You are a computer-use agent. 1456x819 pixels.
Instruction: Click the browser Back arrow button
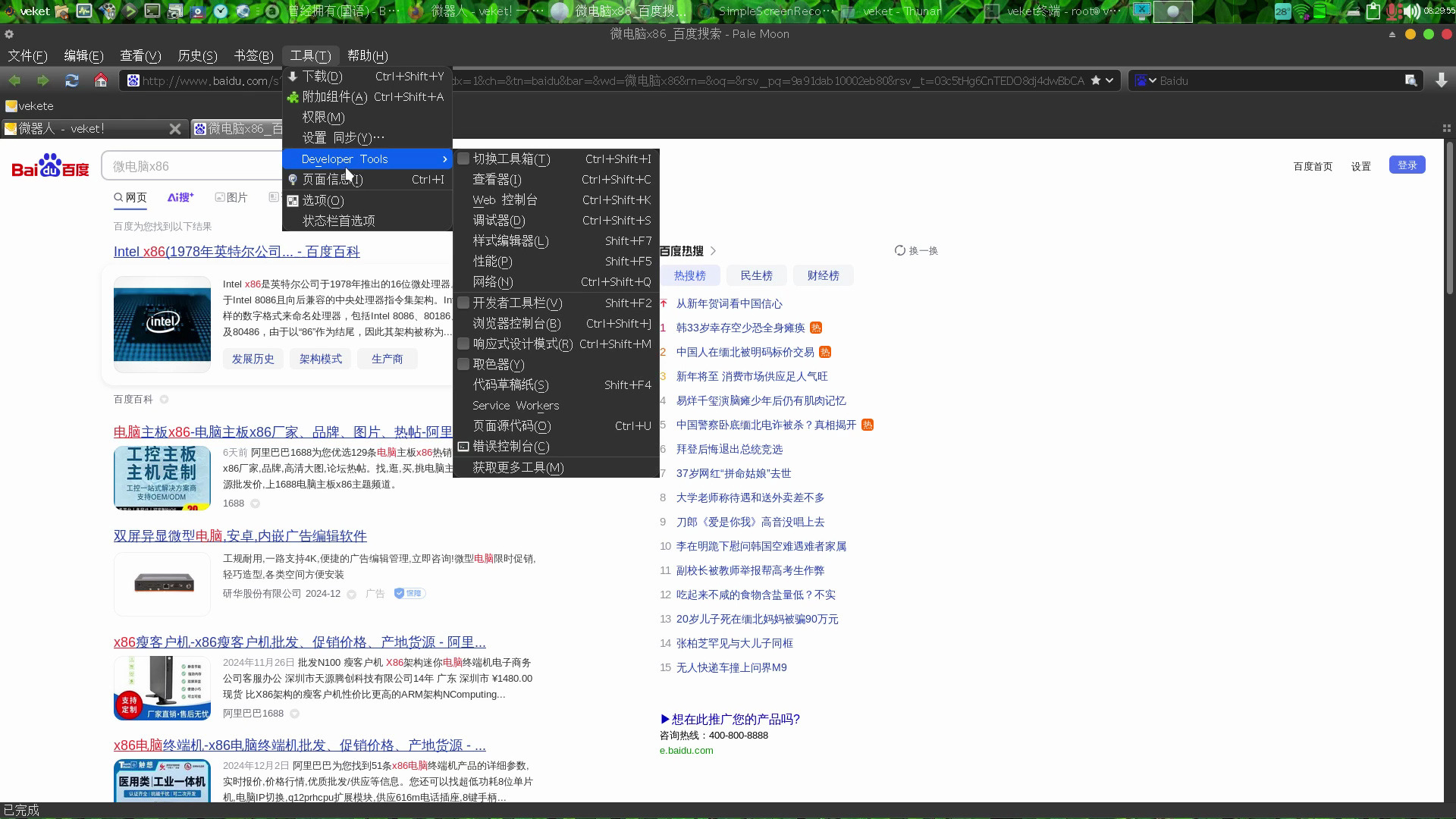(14, 80)
